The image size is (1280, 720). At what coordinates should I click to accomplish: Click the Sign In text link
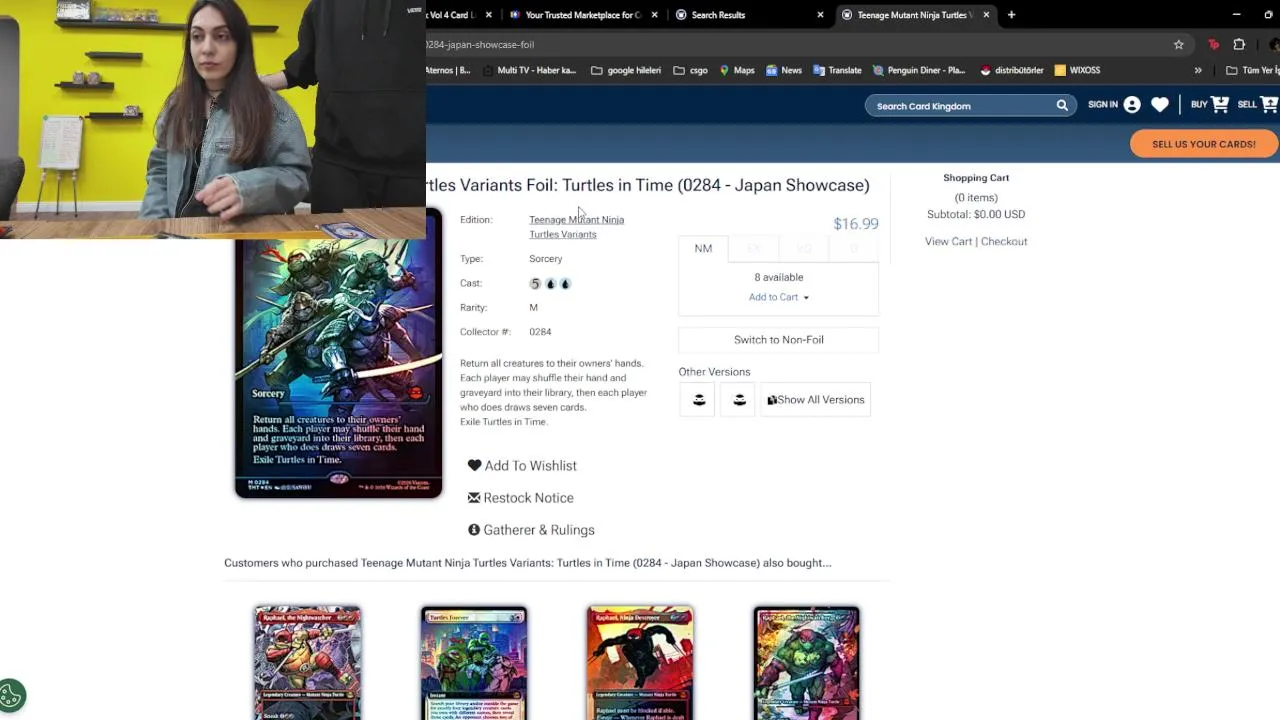click(x=1103, y=104)
